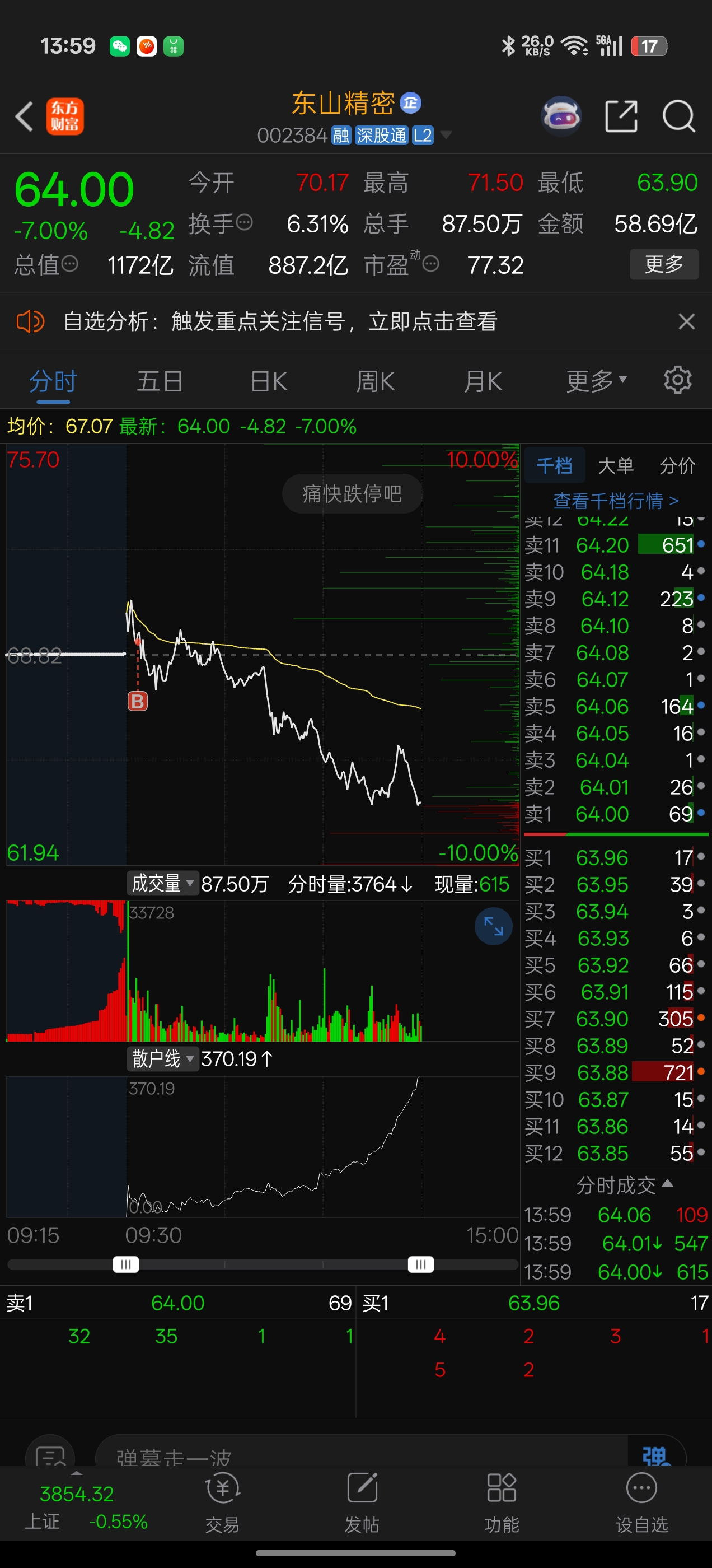
Task: Tap the speaker announcement icon
Action: 30,321
